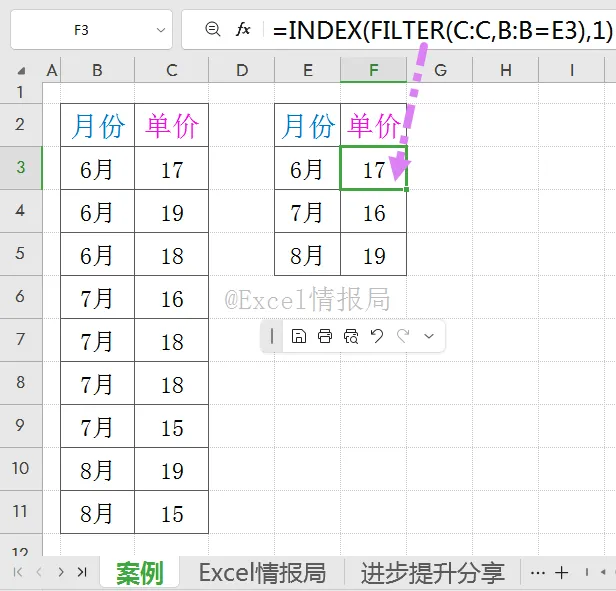Click the more sheets ellipsis button

537,573
